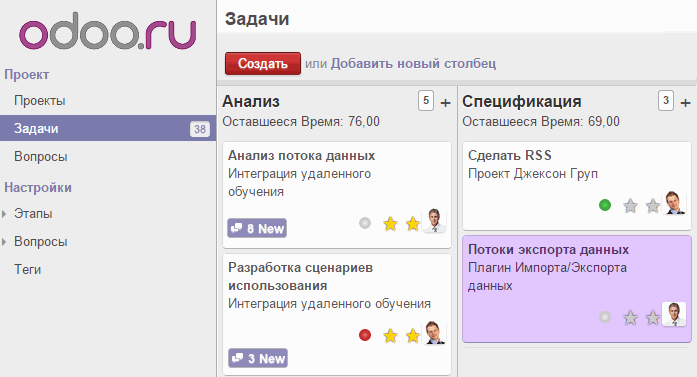This screenshot has height=377, width=697.
Task: Select Теги in the sidebar menu
Action: click(x=28, y=269)
